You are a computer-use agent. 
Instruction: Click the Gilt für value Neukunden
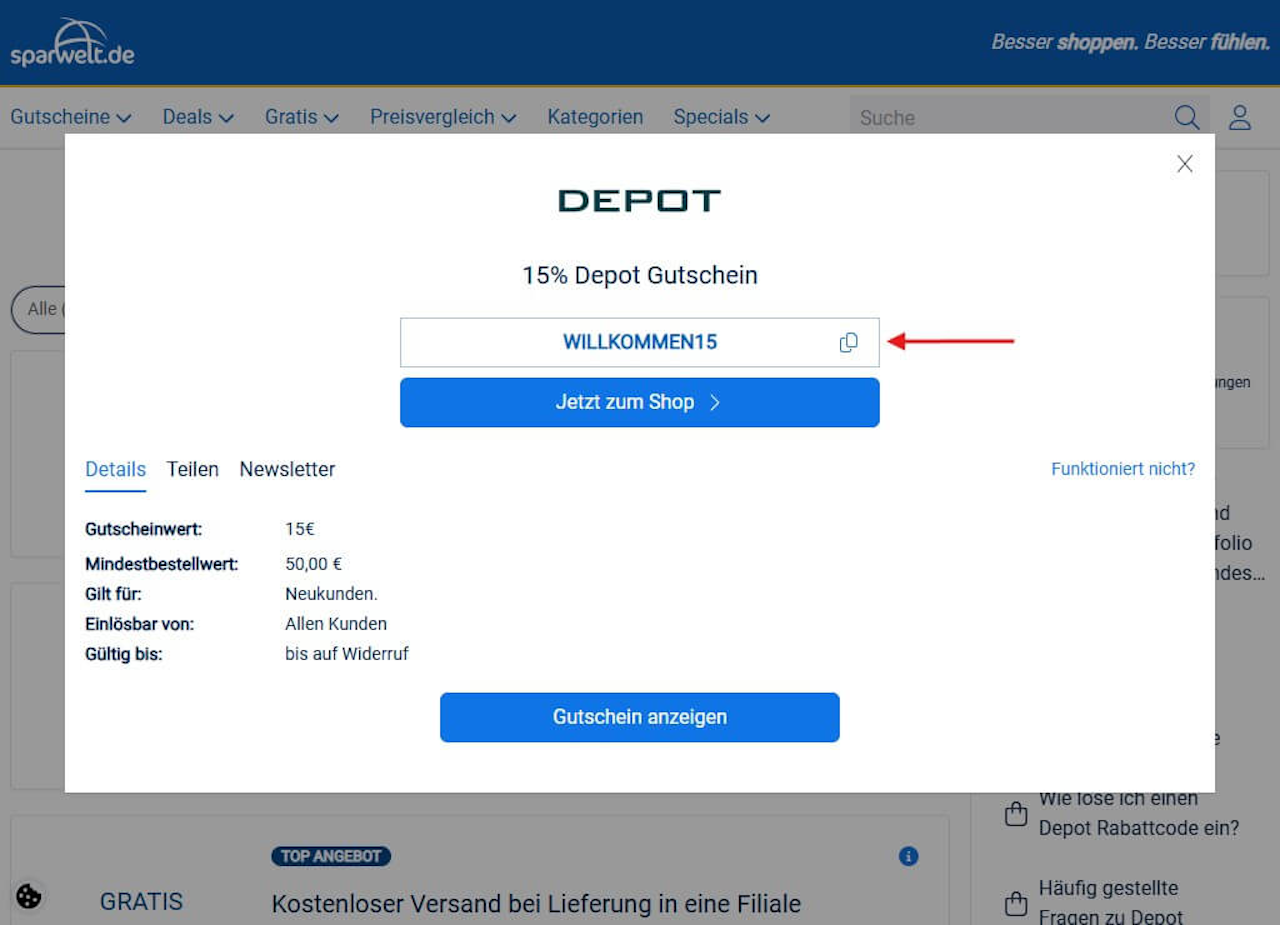click(x=331, y=594)
